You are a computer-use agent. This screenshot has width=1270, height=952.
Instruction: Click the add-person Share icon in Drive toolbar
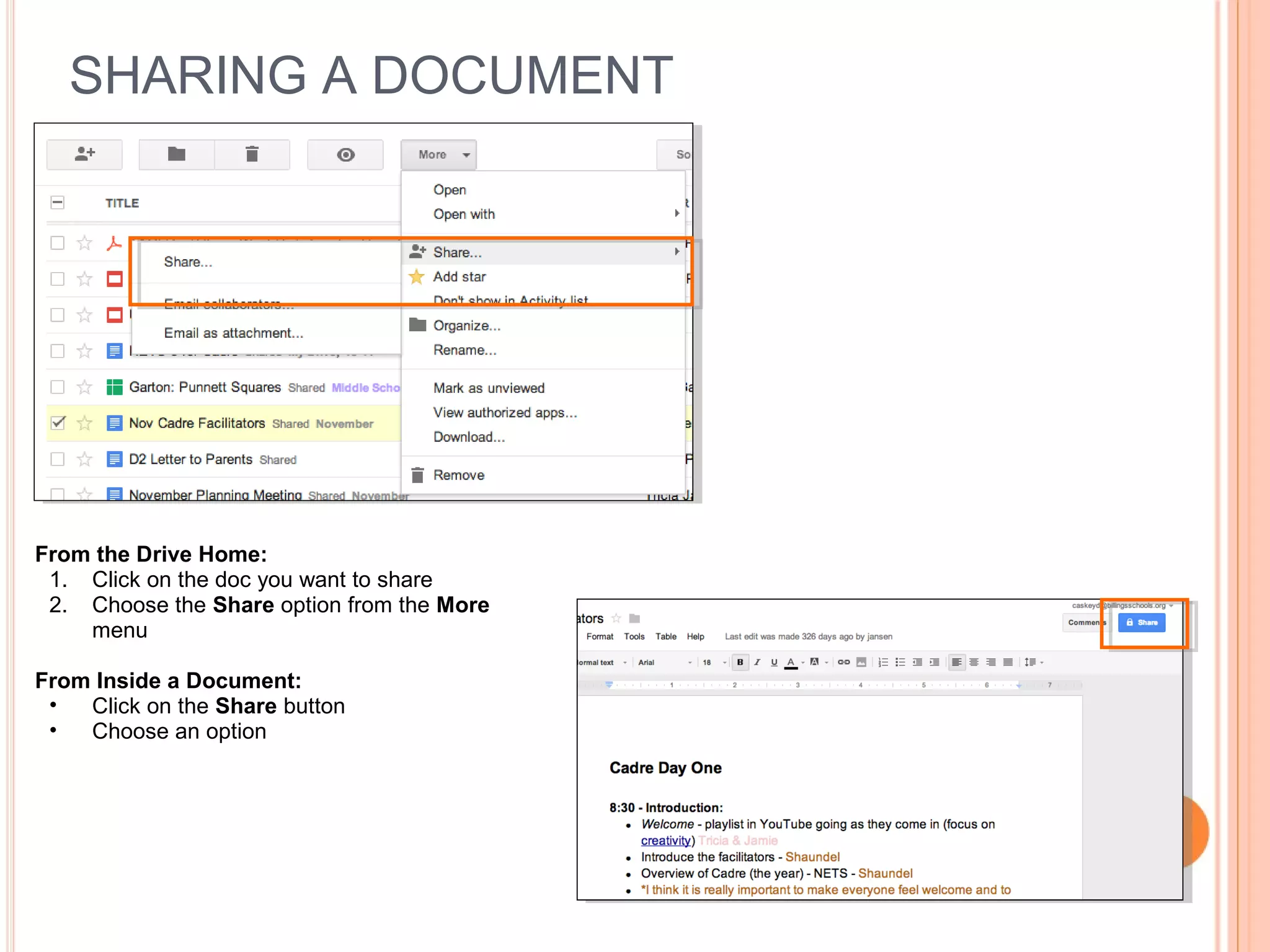coord(84,154)
